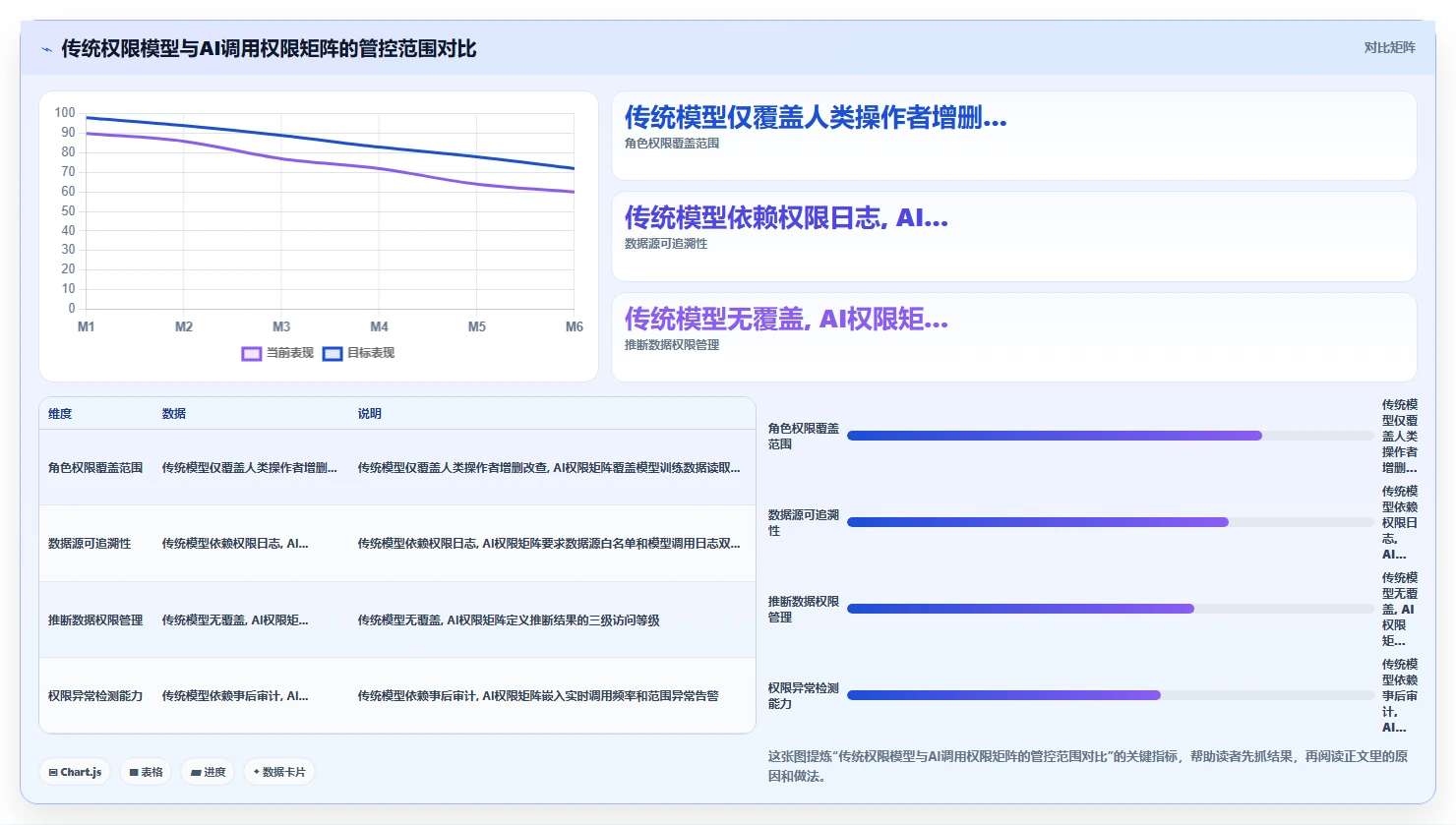Click the M4 axis label

379,326
